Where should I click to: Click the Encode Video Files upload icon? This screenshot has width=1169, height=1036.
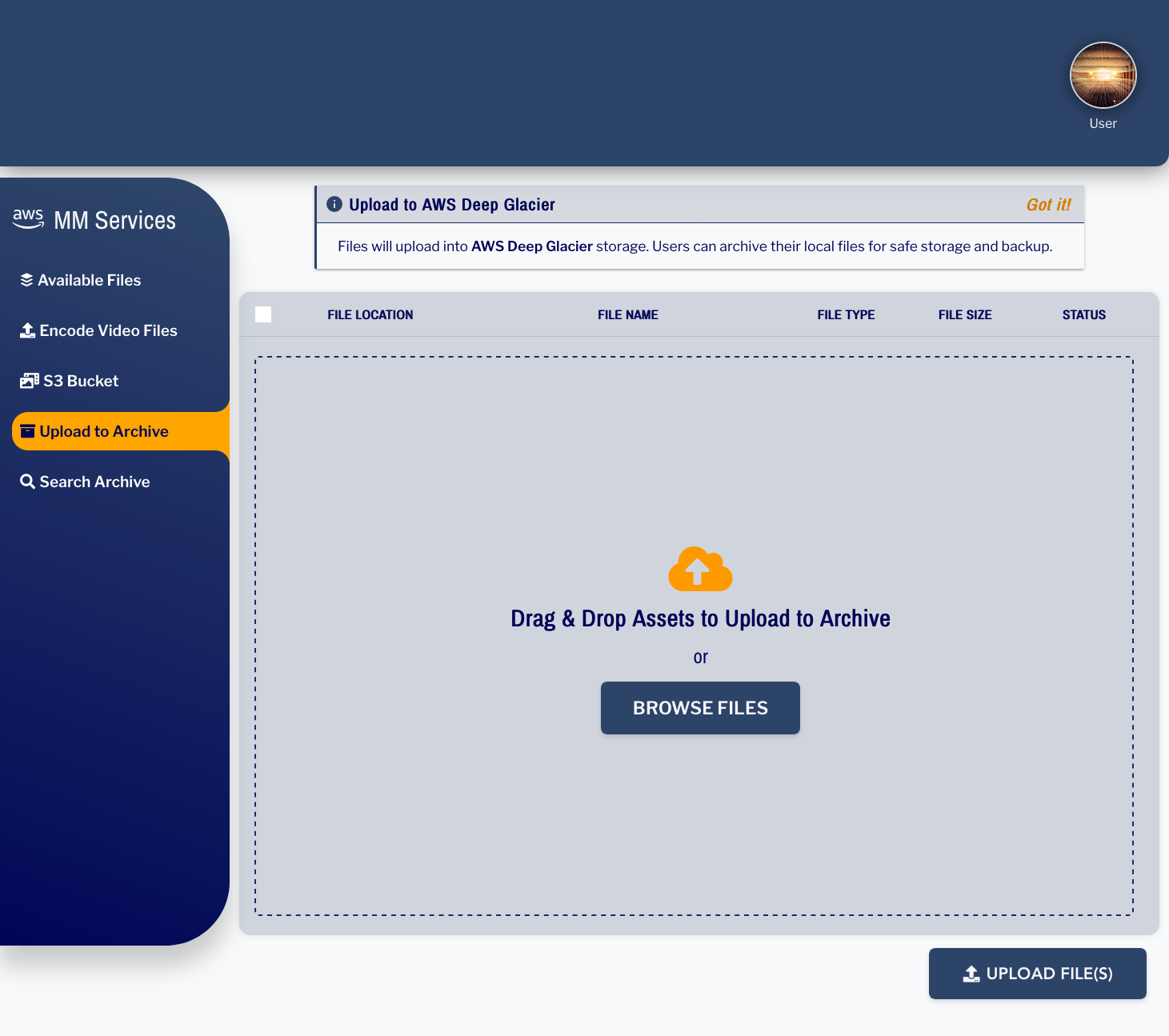(27, 330)
